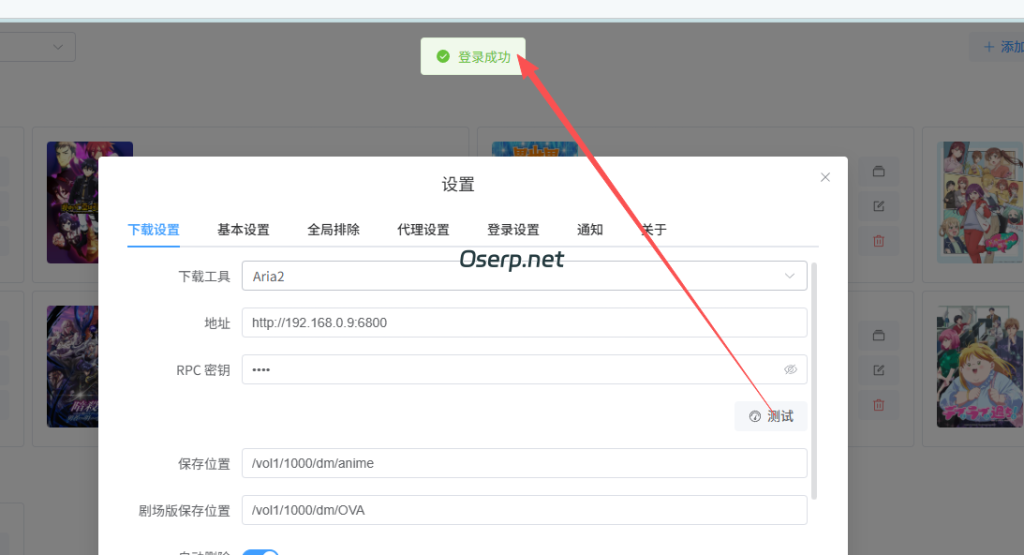Click the lower card's archive box icon
The image size is (1024, 555).
click(879, 336)
